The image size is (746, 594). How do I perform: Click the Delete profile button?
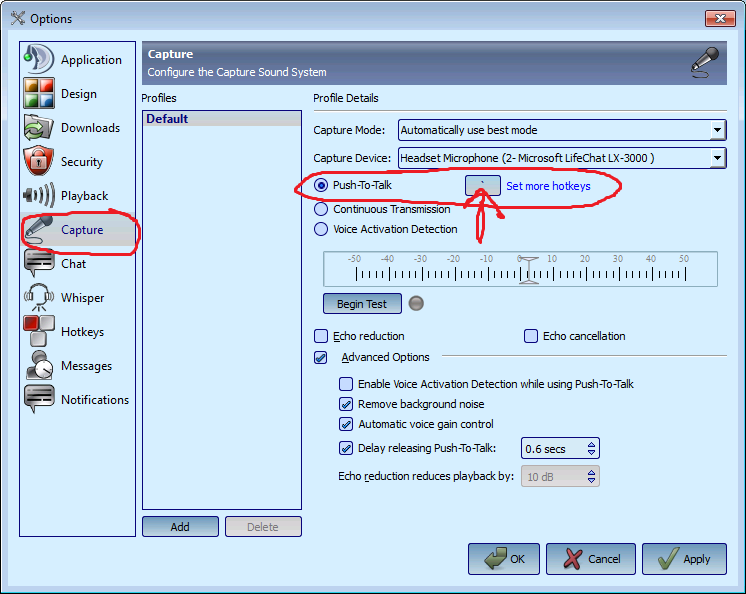tap(263, 526)
